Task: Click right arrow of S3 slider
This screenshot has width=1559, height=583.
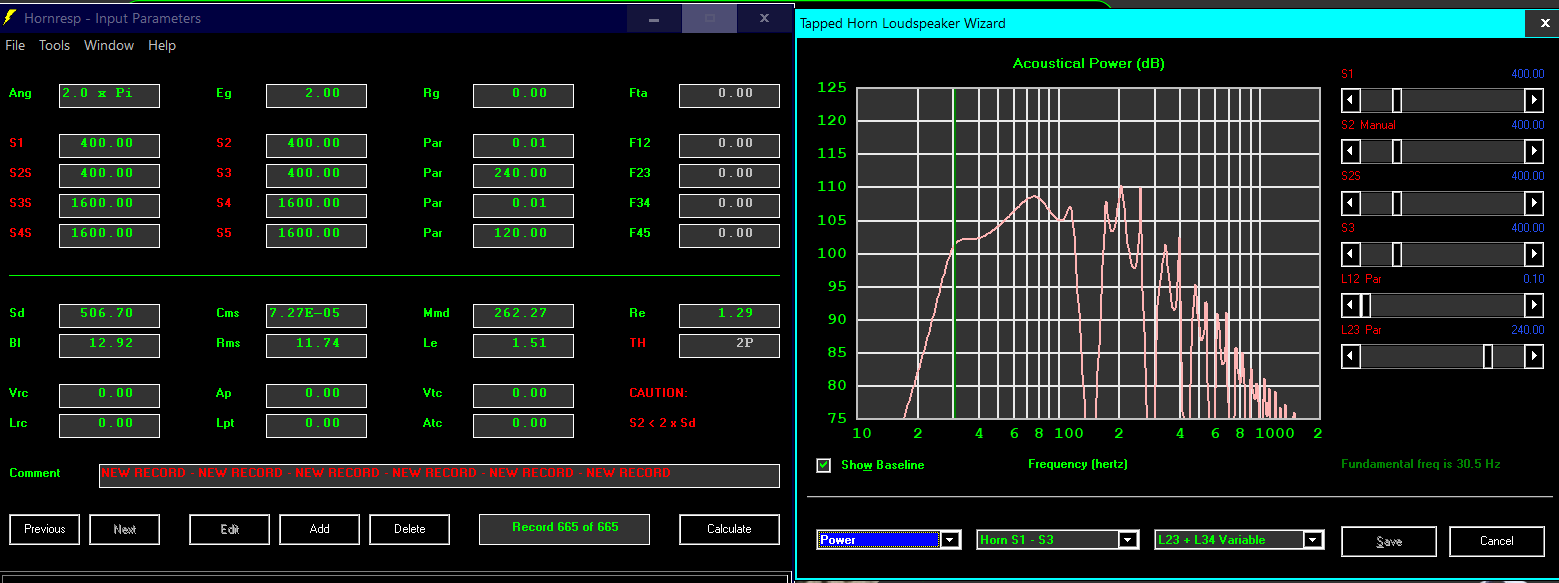Action: click(x=1534, y=254)
